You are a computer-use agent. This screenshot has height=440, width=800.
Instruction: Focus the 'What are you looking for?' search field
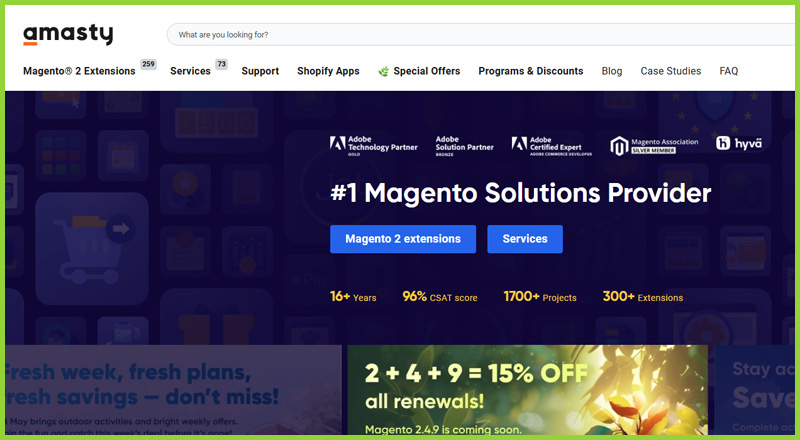click(x=481, y=35)
